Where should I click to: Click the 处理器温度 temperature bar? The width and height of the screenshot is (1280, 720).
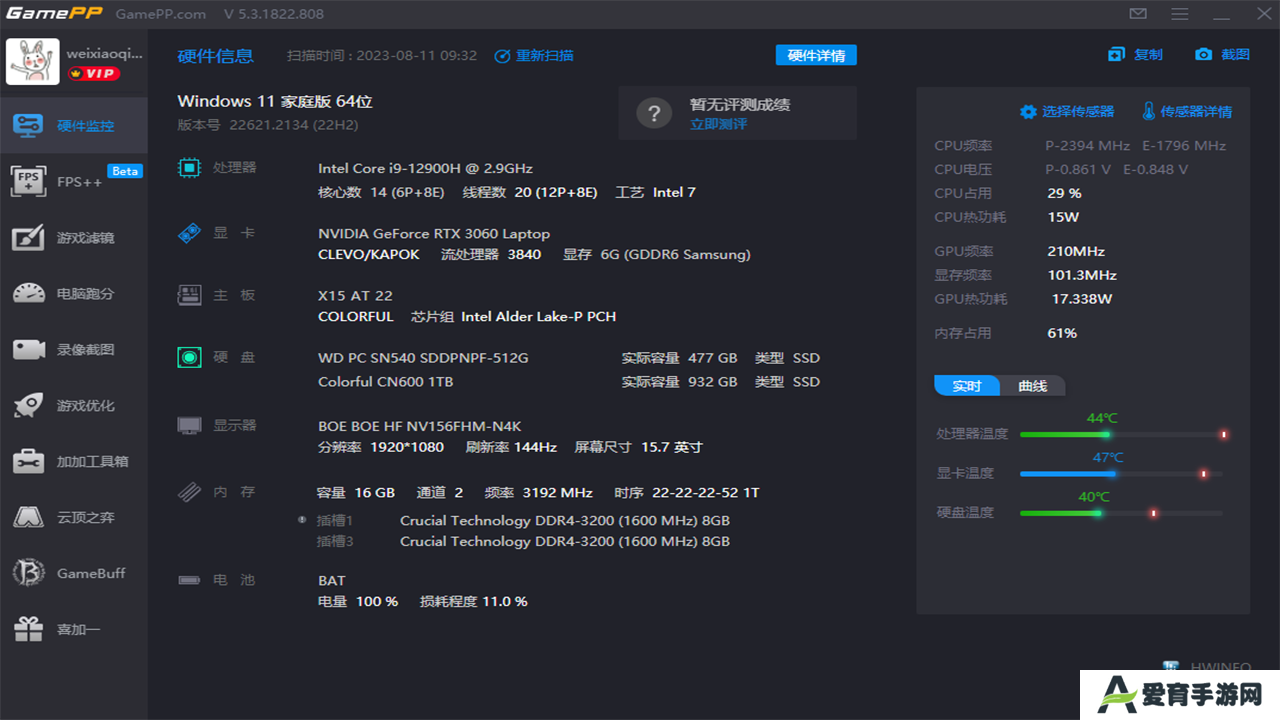pyautogui.click(x=1121, y=435)
